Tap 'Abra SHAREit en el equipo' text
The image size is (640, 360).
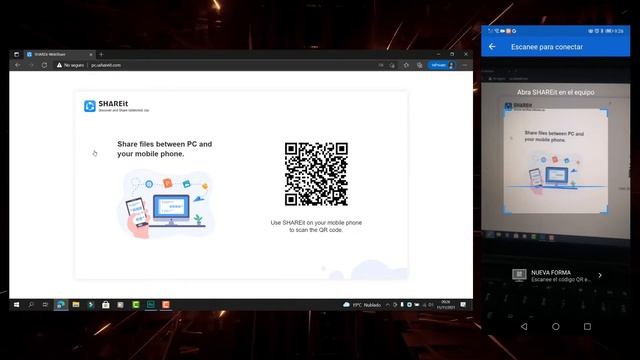point(556,92)
